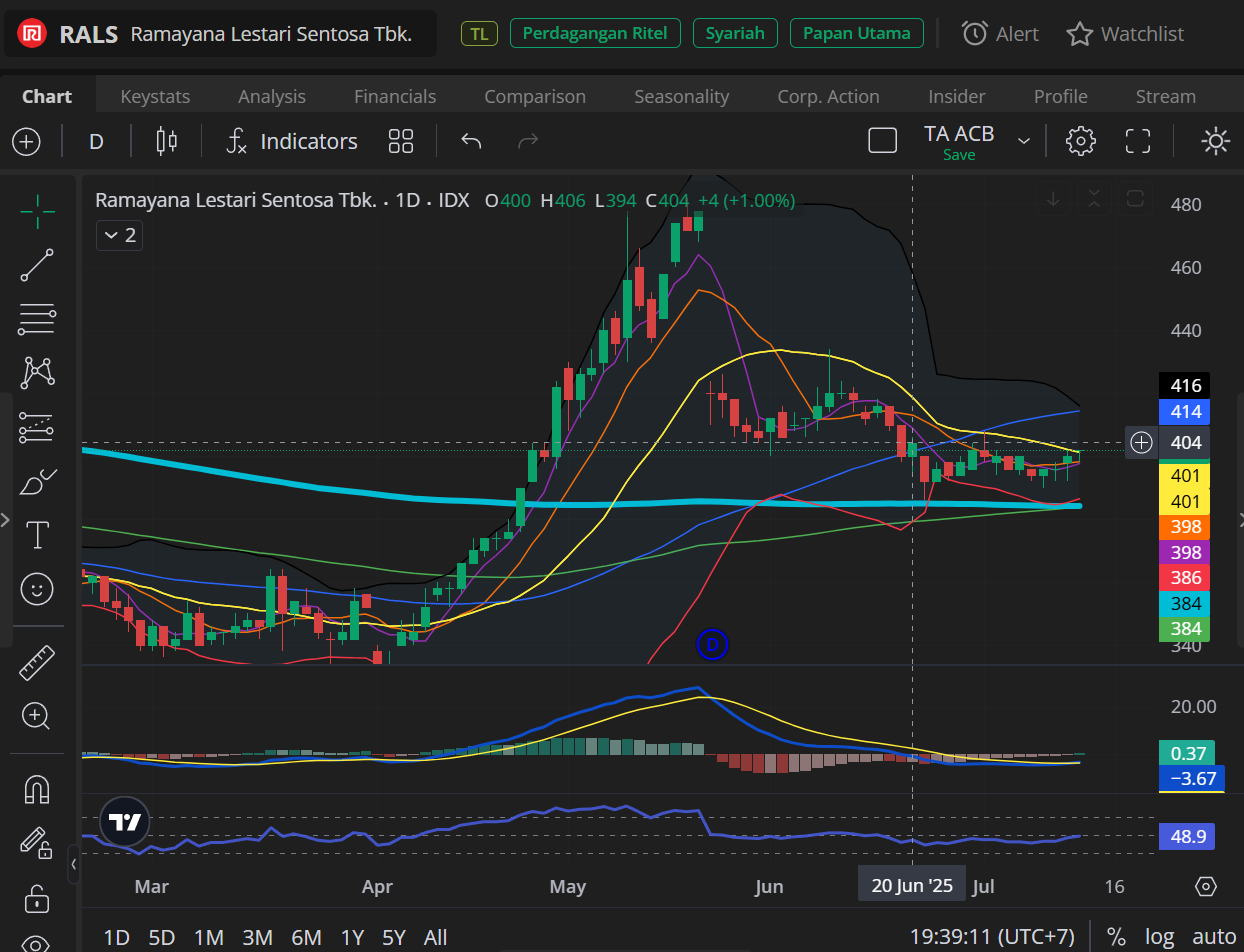
Task: Click the D dividend marker on chart
Action: pyautogui.click(x=712, y=645)
